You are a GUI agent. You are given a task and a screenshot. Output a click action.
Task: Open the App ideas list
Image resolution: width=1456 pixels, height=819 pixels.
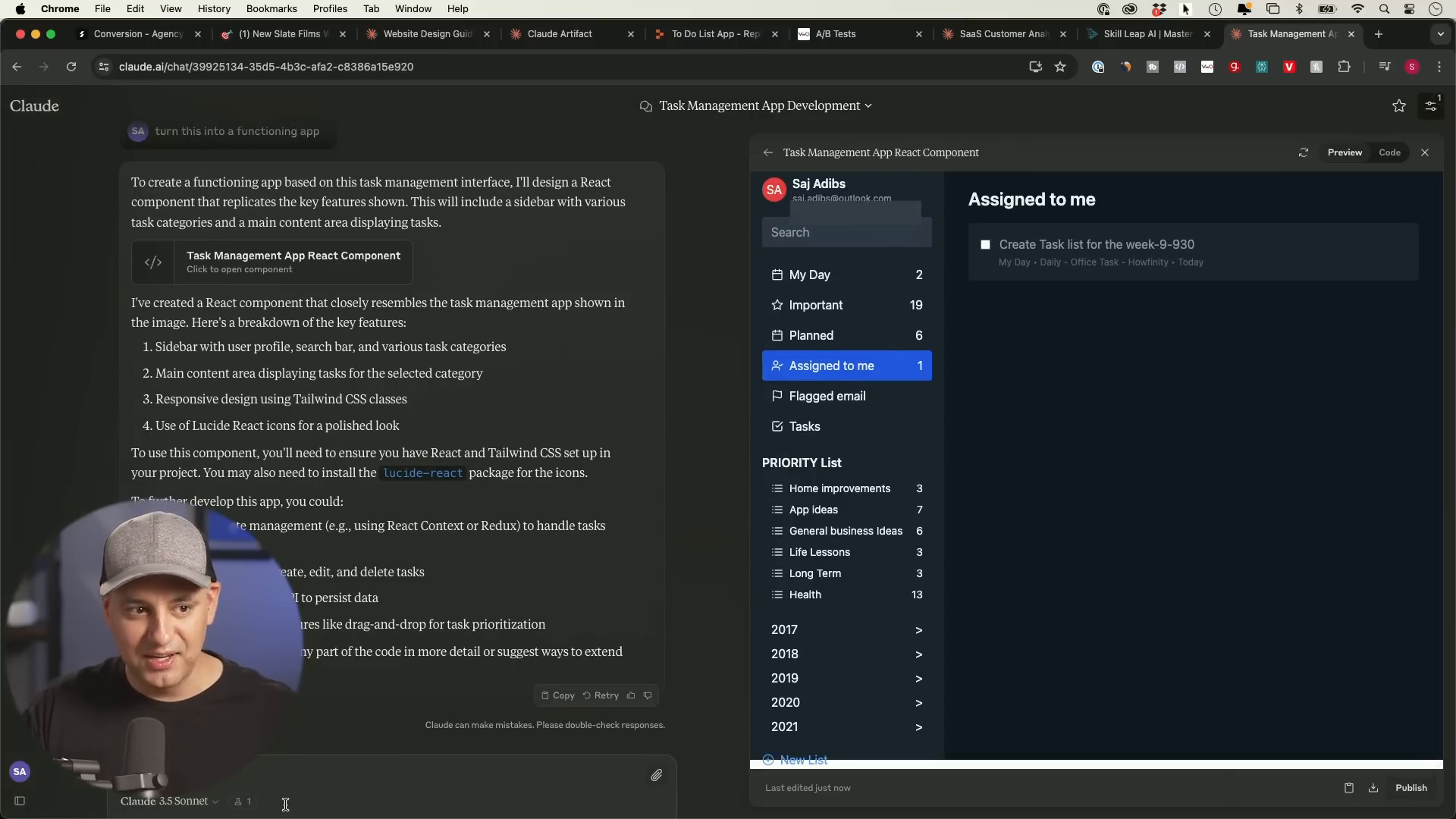846,510
